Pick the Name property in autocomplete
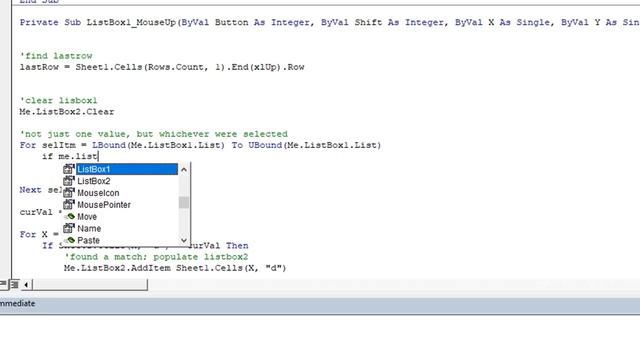This screenshot has height=360, width=640. tap(89, 228)
